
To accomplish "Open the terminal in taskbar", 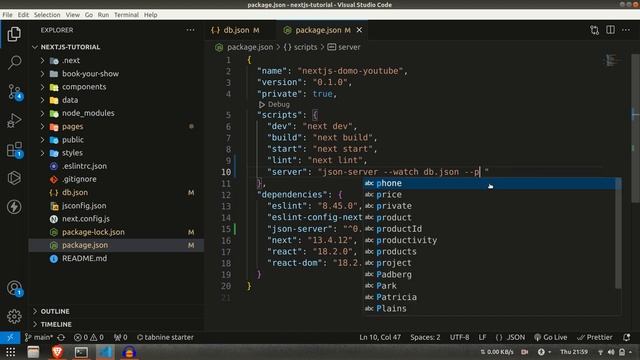I will (x=81, y=352).
